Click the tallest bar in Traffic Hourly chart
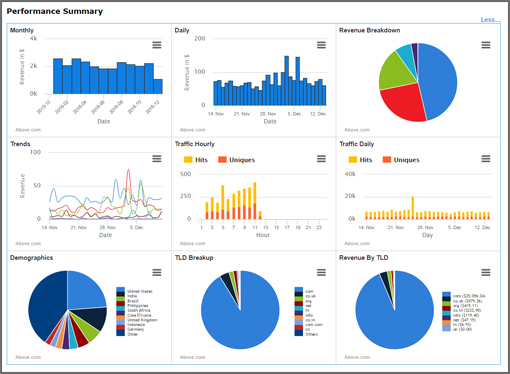The image size is (510, 374). [x=255, y=201]
